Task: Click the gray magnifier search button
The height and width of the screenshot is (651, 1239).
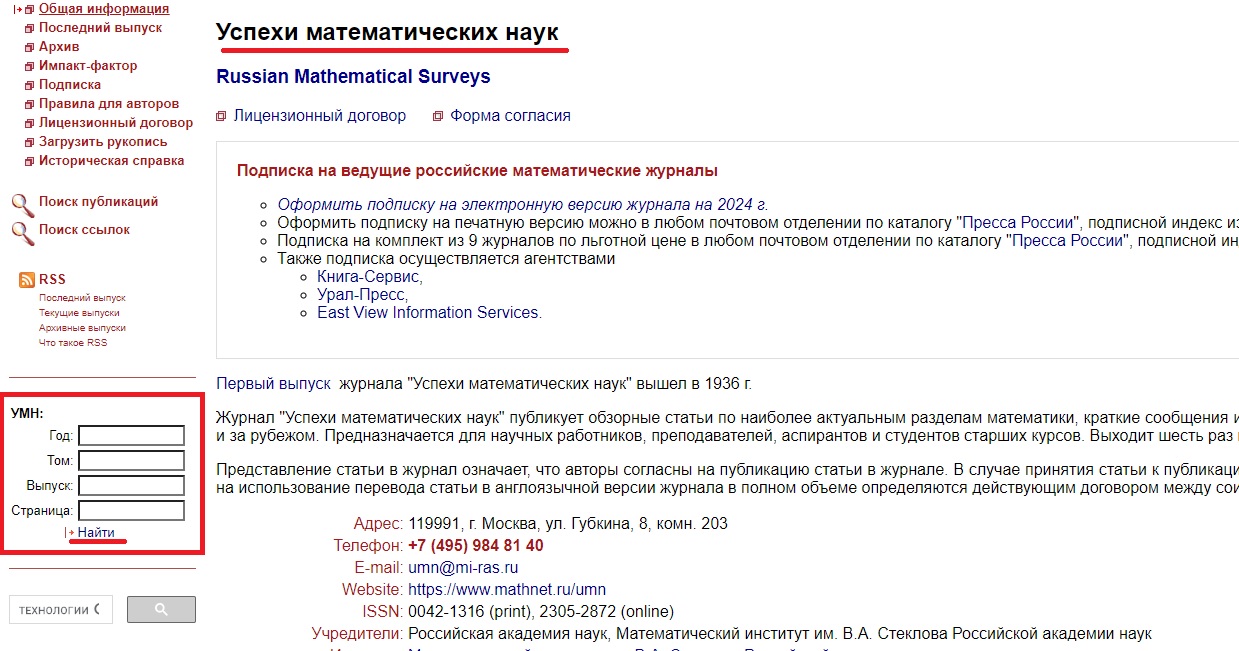Action: pyautogui.click(x=161, y=610)
